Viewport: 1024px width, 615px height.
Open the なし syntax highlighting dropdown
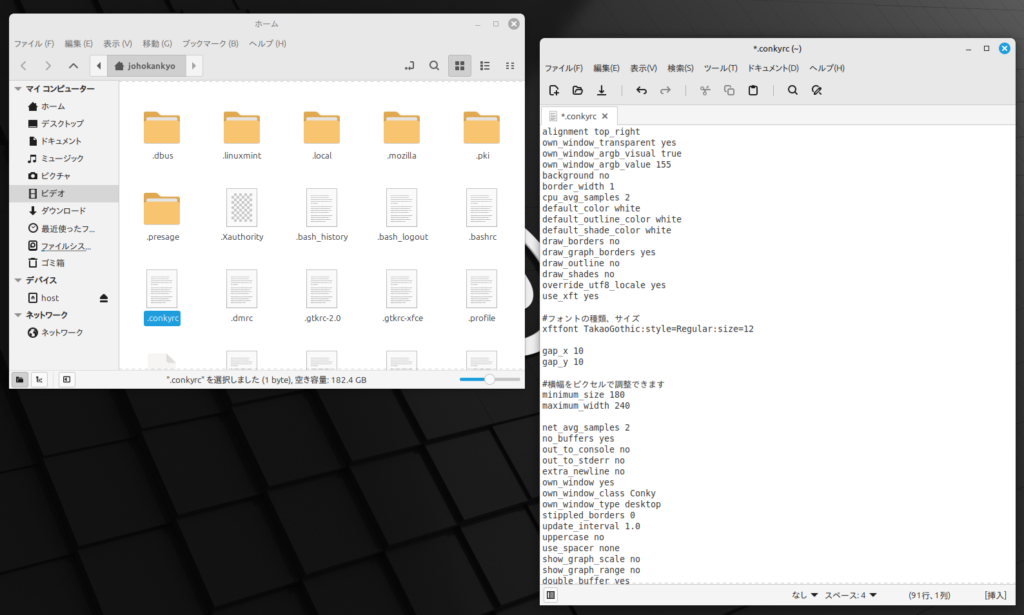point(802,595)
